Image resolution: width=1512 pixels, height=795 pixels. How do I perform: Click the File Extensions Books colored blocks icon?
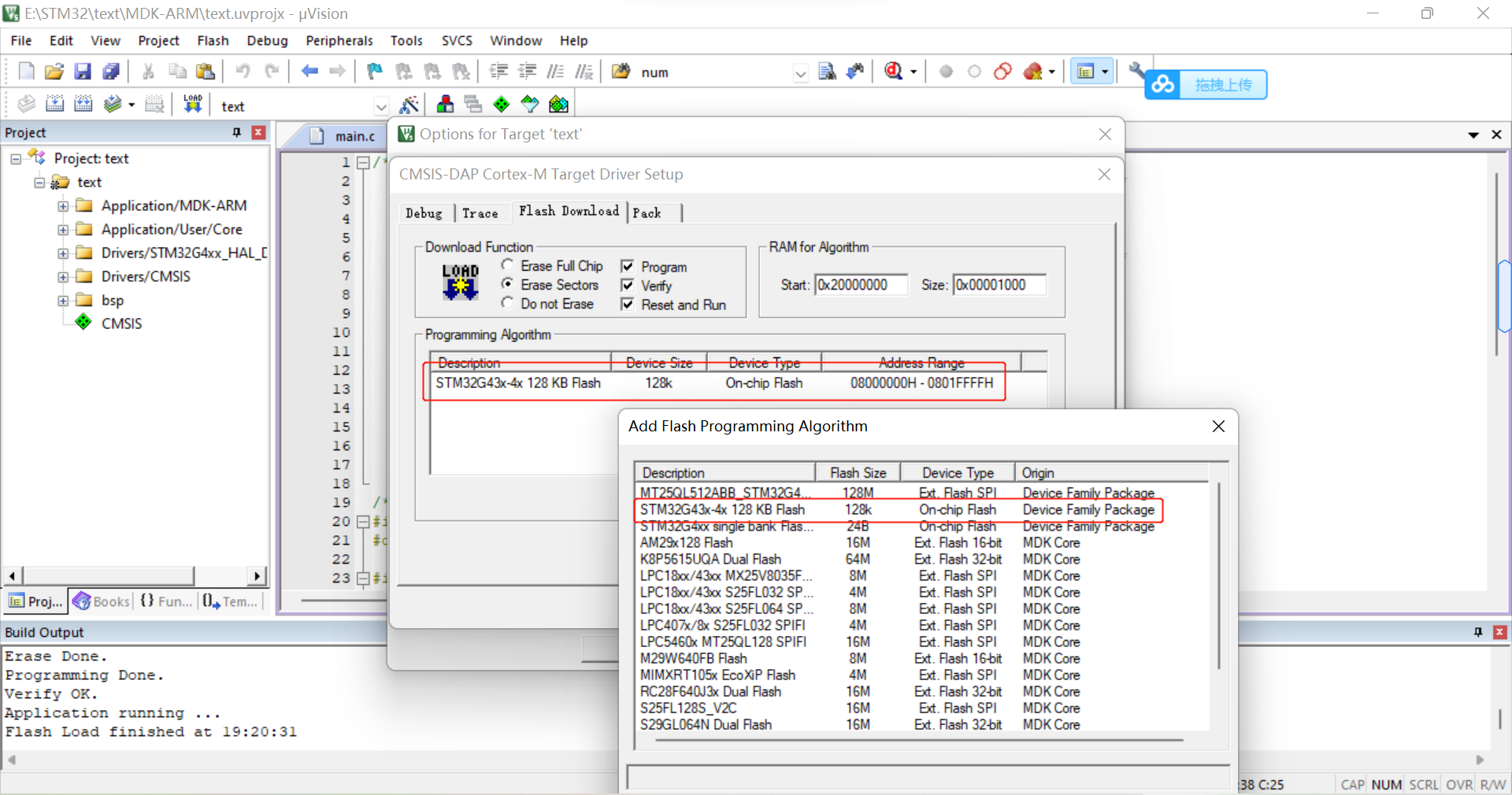(445, 104)
